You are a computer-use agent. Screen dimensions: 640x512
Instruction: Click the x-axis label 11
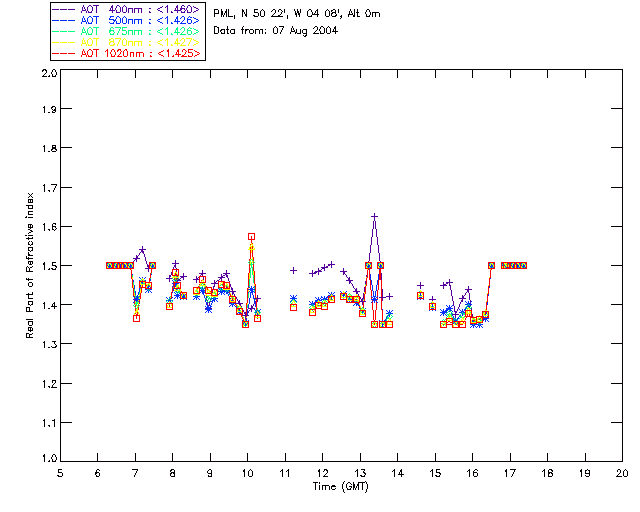(285, 473)
